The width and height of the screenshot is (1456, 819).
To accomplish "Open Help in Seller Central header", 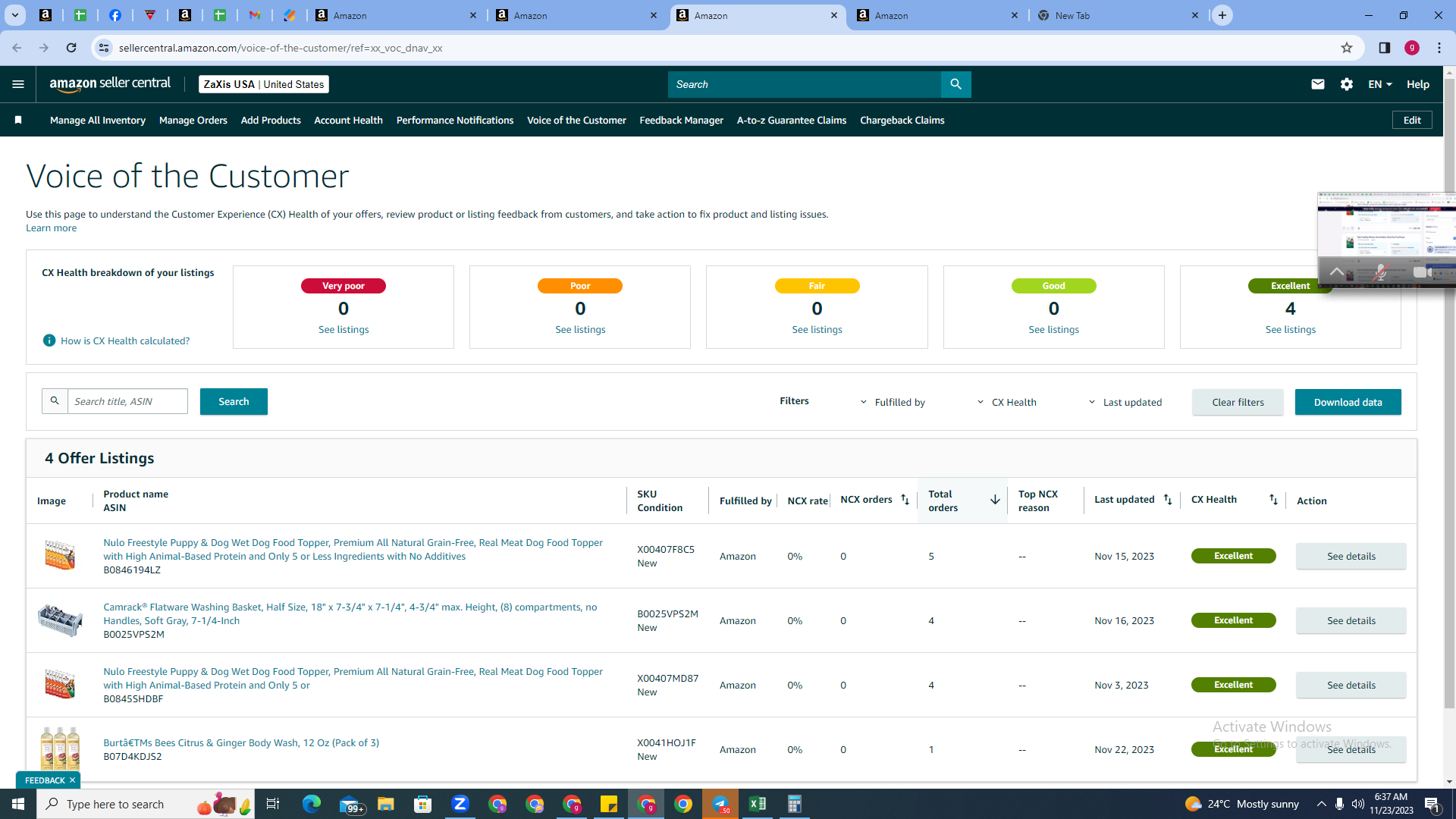I will click(1418, 84).
